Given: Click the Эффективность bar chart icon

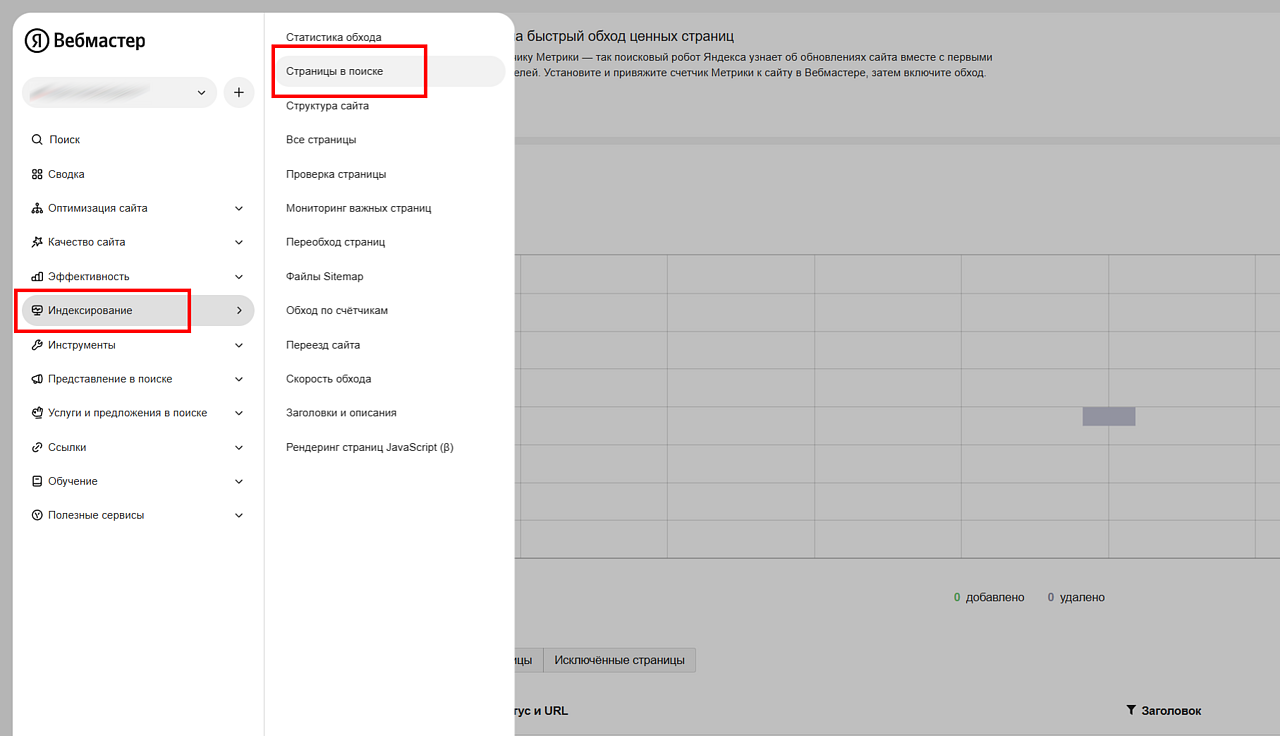Looking at the screenshot, I should pos(37,277).
